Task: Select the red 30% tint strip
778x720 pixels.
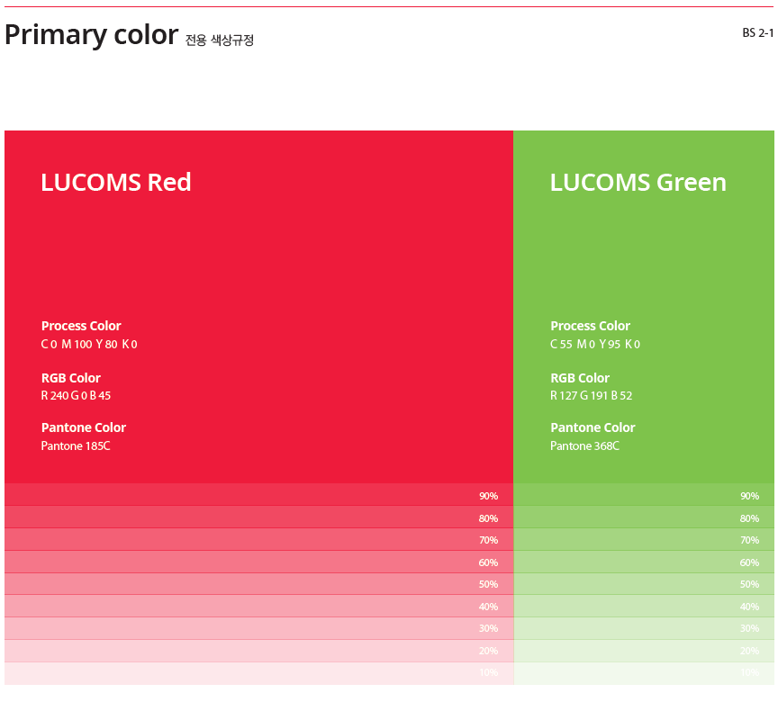Action: pos(259,629)
